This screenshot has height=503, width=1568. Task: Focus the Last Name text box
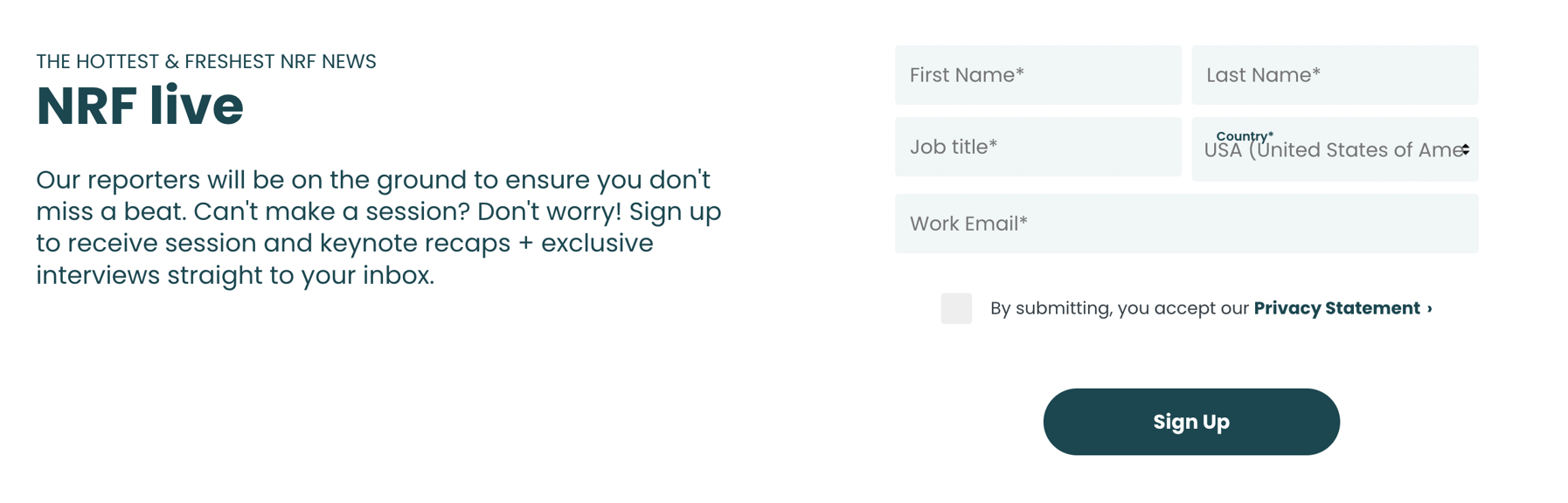click(x=1335, y=75)
